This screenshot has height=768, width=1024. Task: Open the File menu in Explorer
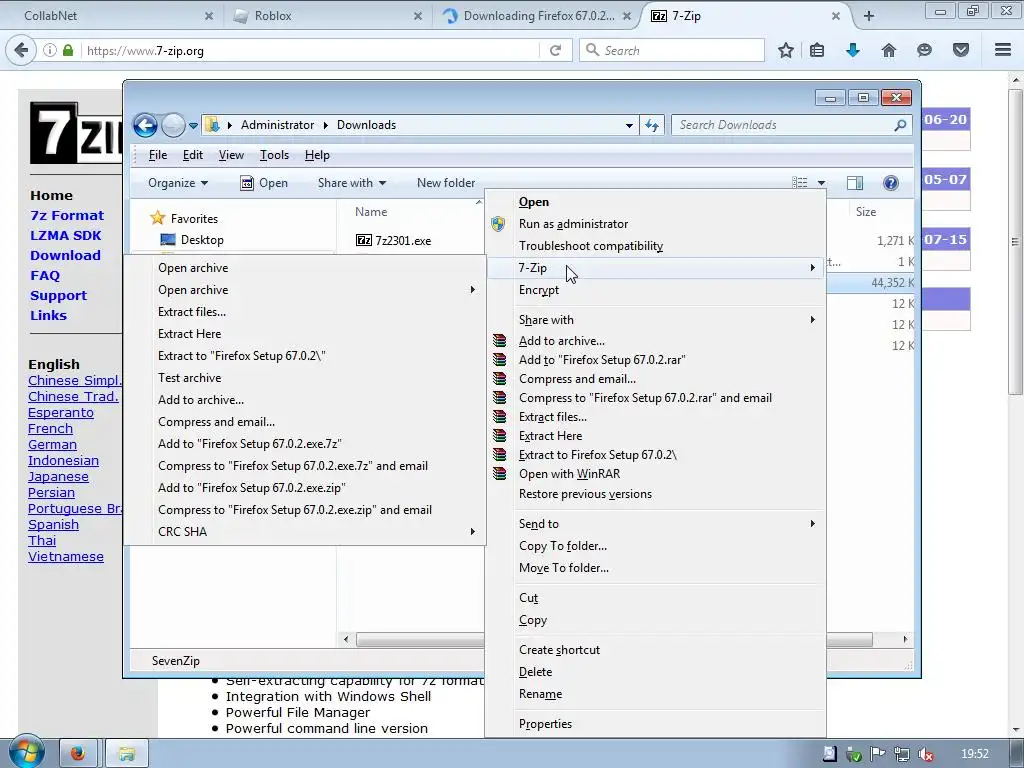coord(158,155)
